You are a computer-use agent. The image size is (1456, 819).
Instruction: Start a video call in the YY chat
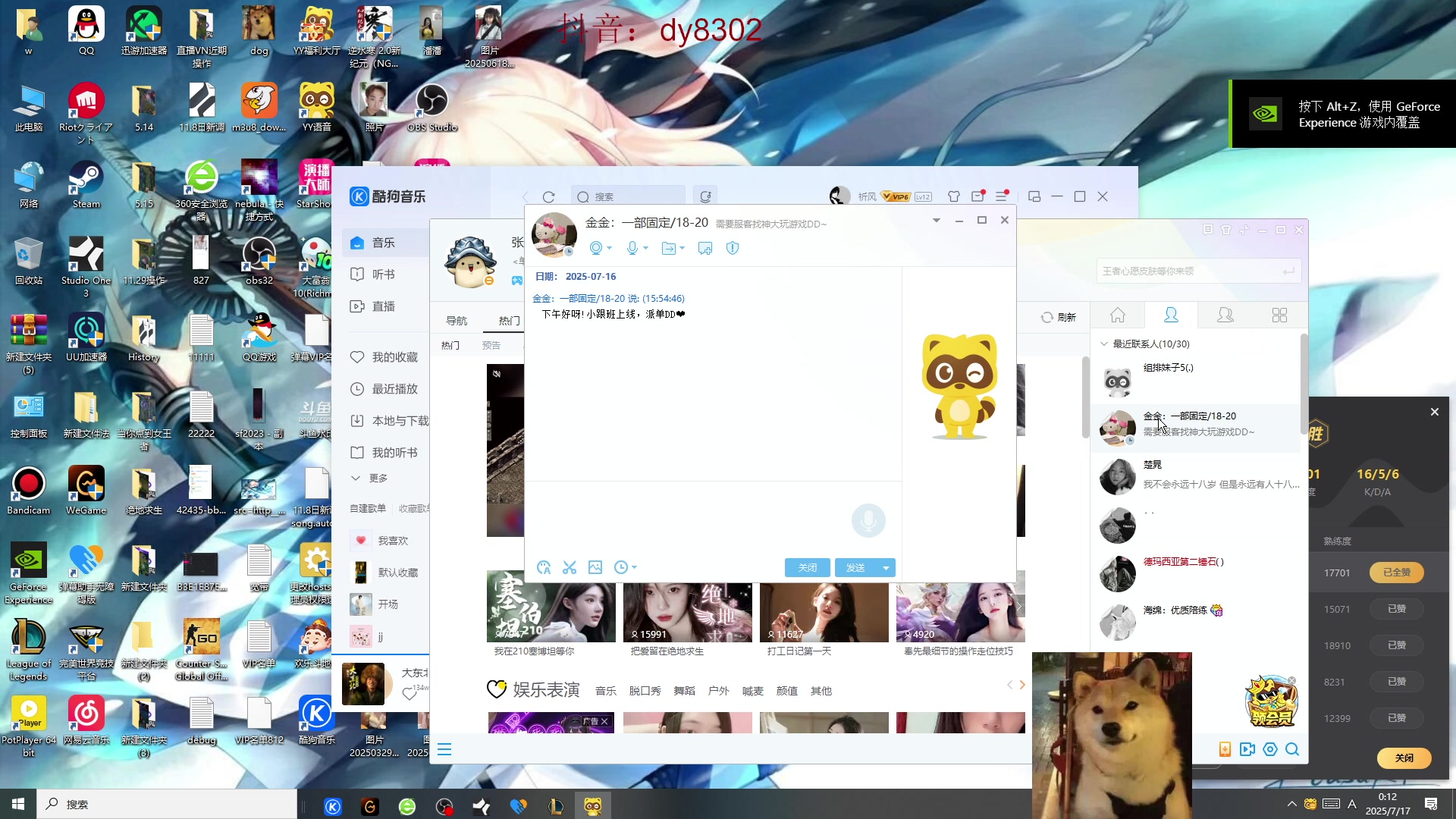pos(596,248)
